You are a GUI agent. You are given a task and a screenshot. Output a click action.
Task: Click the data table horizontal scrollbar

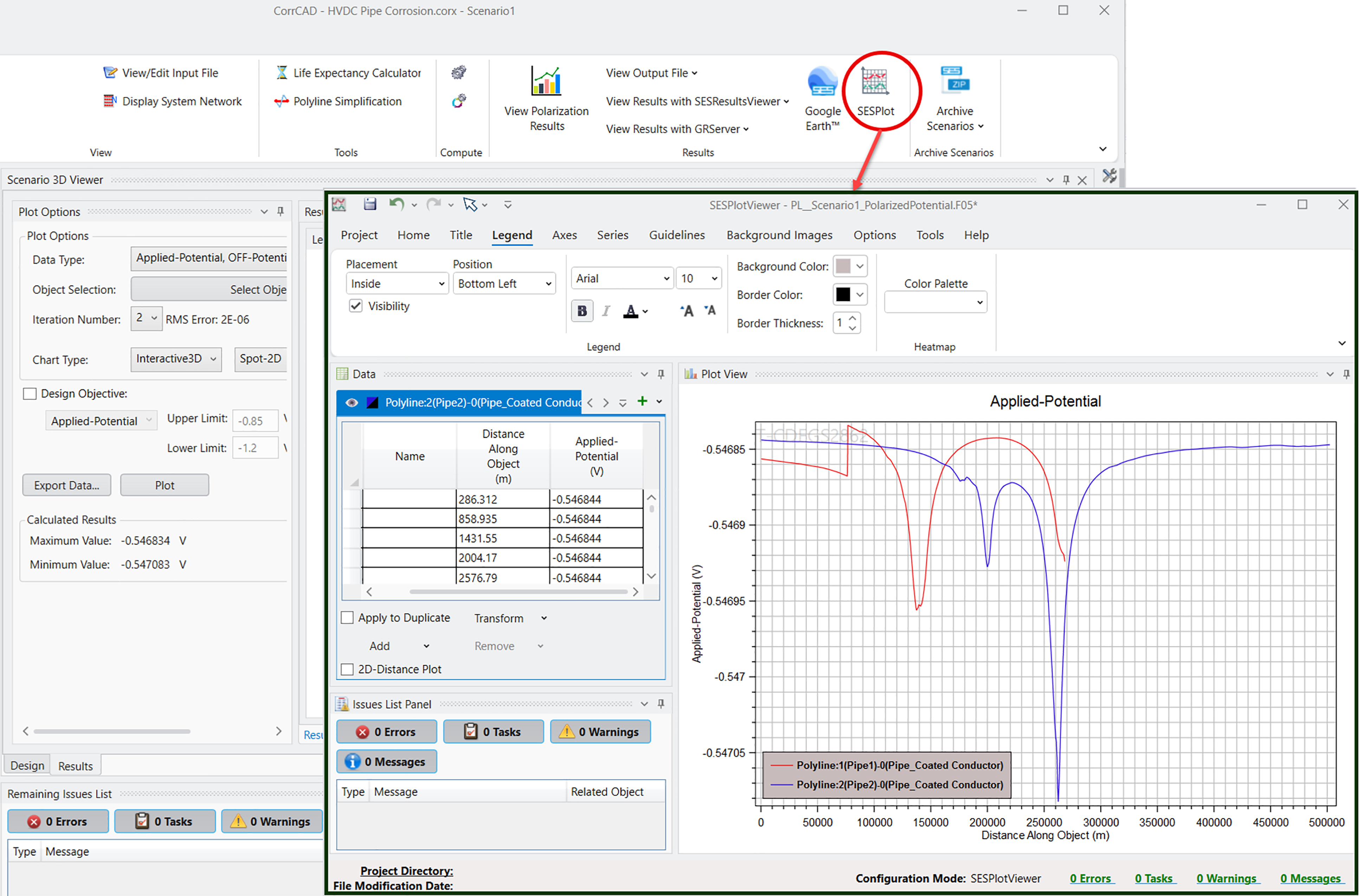(x=518, y=591)
